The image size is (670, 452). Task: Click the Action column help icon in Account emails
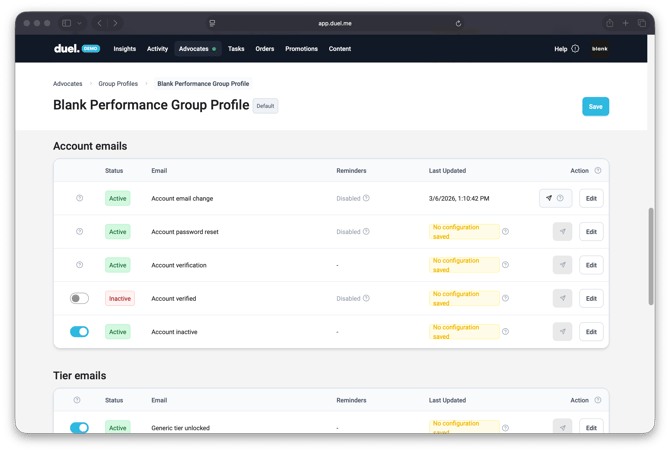point(598,171)
